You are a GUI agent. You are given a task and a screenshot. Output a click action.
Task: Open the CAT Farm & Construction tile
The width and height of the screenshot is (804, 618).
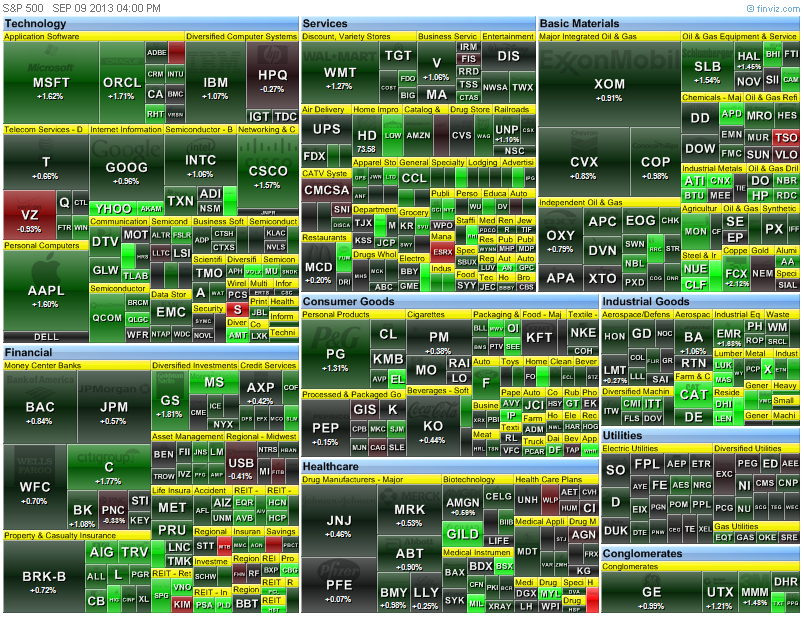click(693, 395)
